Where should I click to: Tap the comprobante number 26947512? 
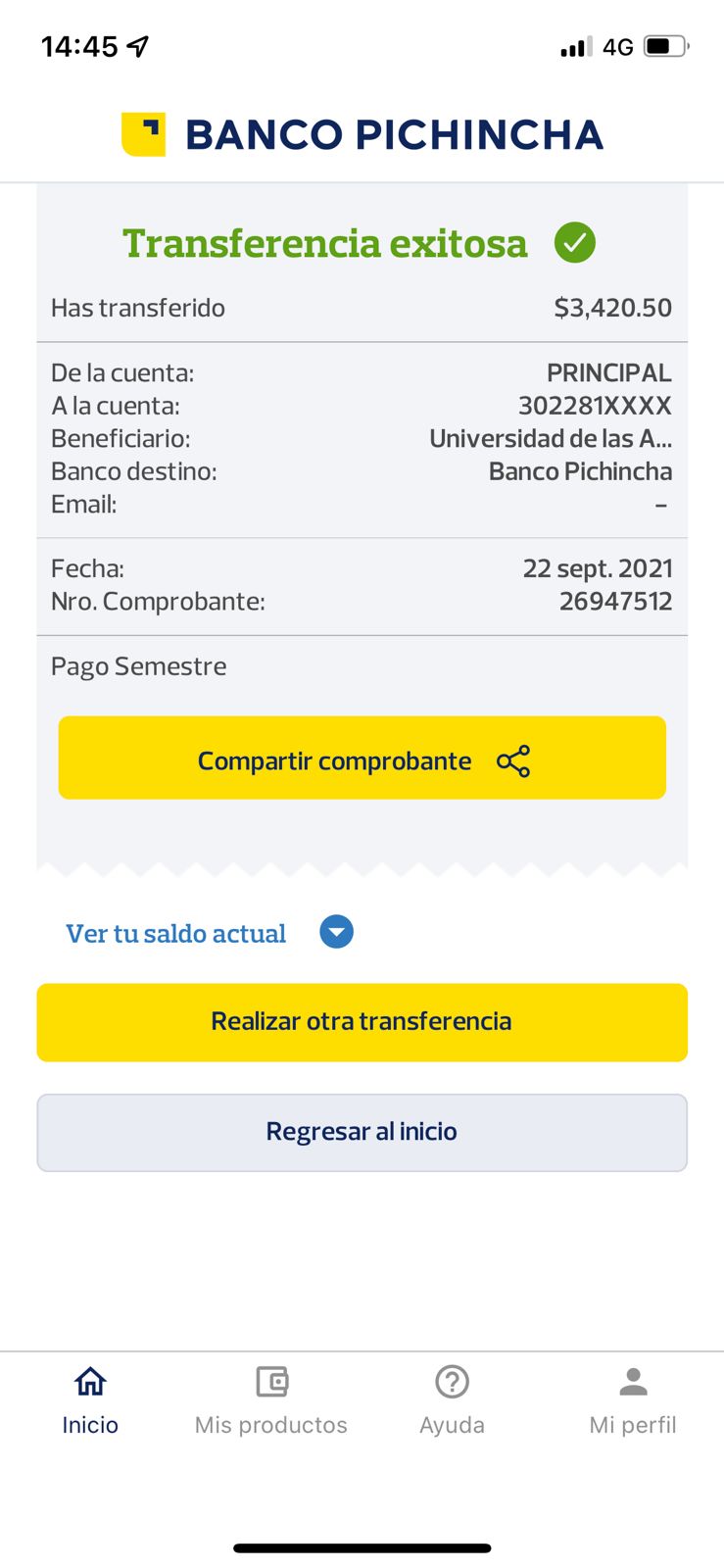tap(615, 601)
